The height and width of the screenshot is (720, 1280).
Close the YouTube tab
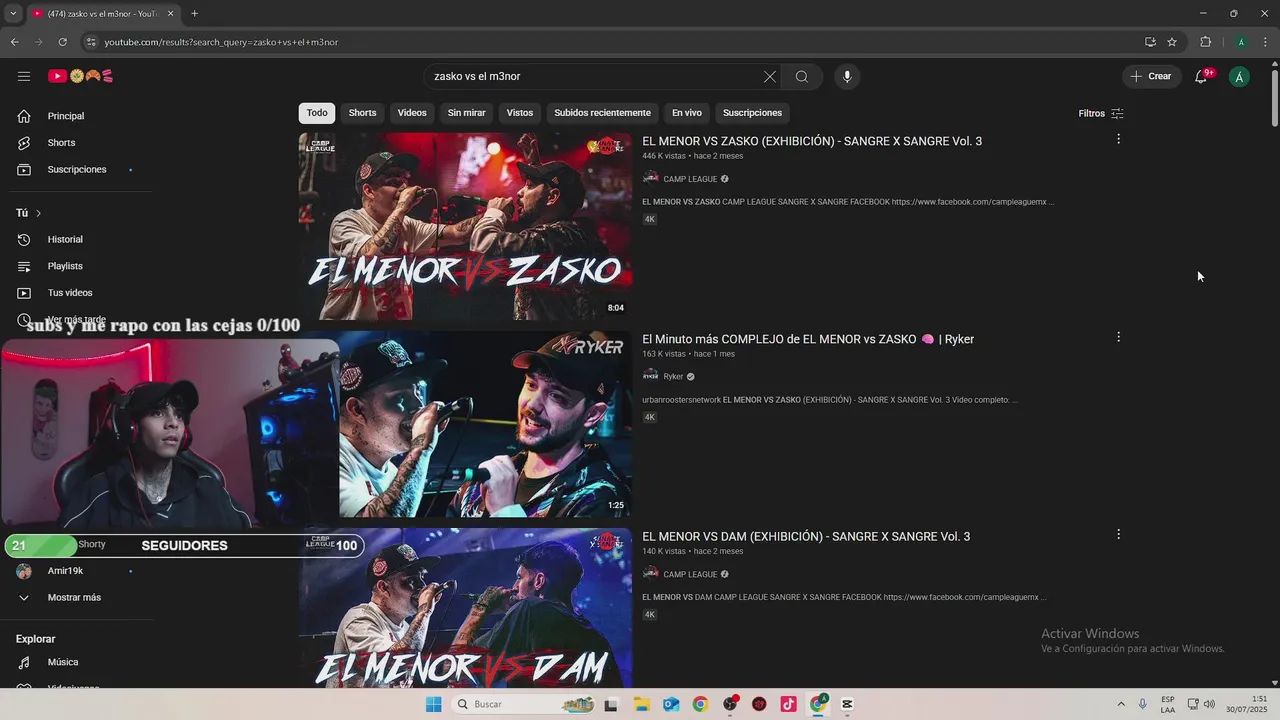(170, 14)
